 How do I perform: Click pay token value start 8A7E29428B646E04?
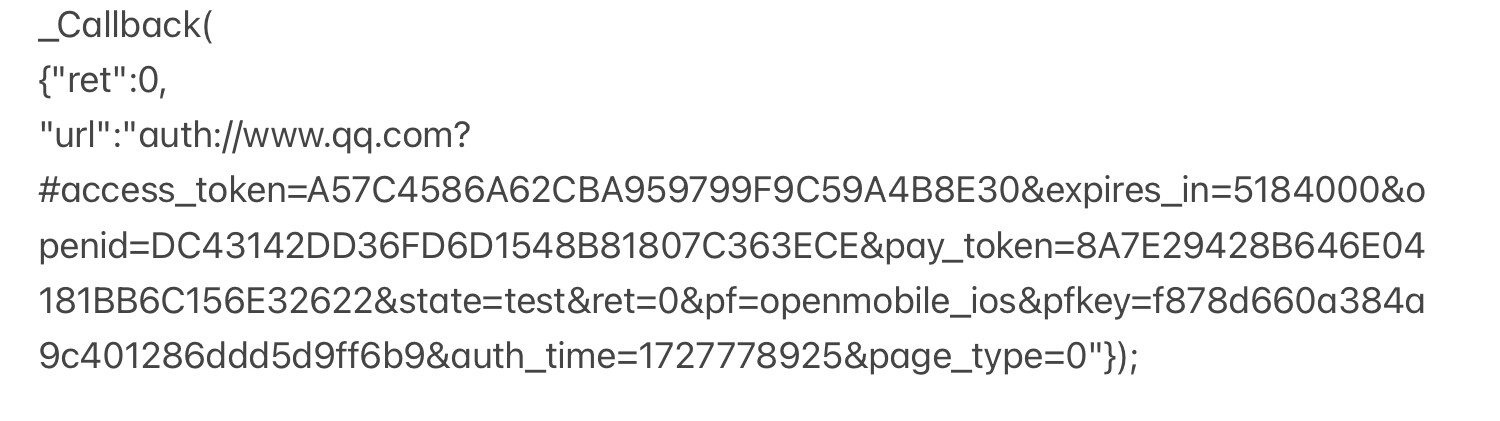[x=1244, y=247]
